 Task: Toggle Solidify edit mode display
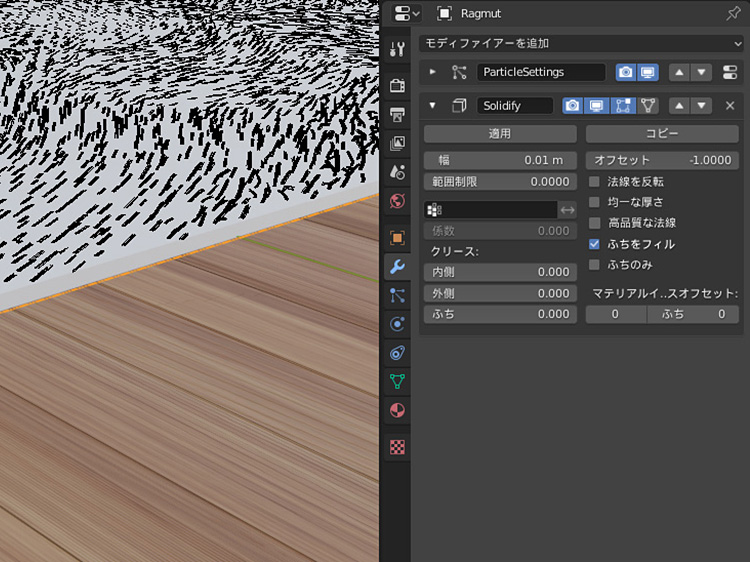(622, 106)
